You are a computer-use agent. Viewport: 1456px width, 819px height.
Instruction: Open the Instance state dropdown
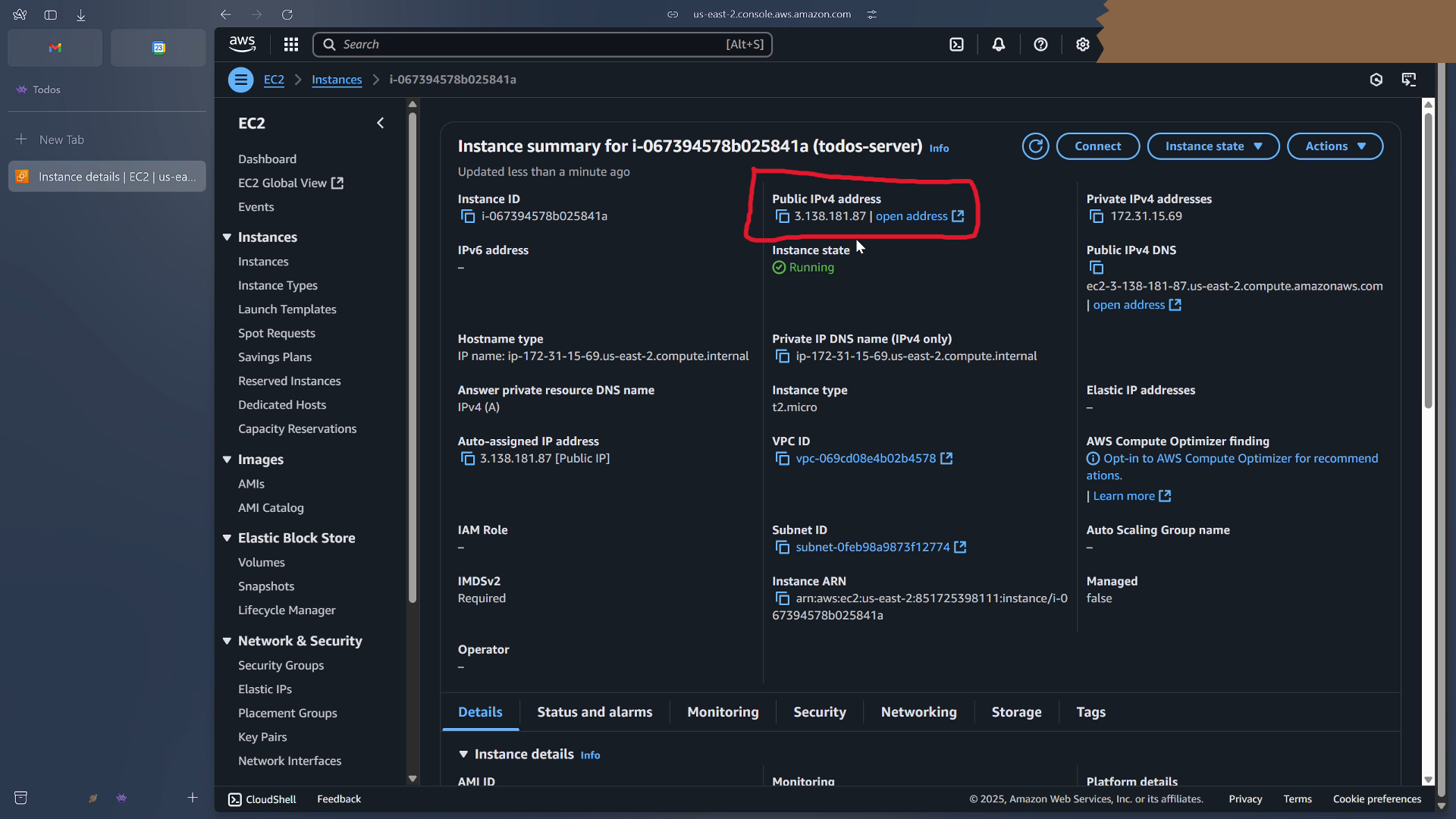point(1213,146)
